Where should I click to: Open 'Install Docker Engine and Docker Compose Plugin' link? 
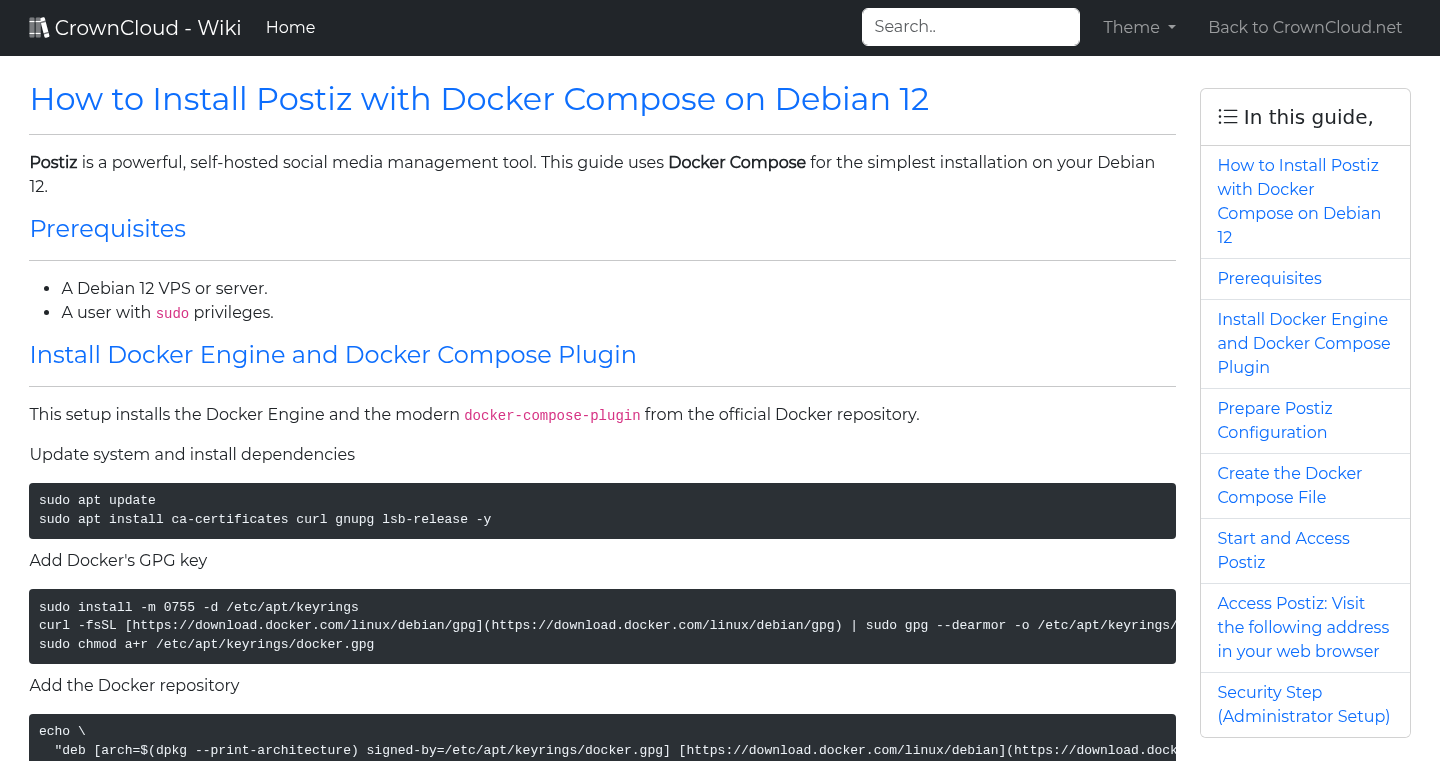tap(1303, 343)
